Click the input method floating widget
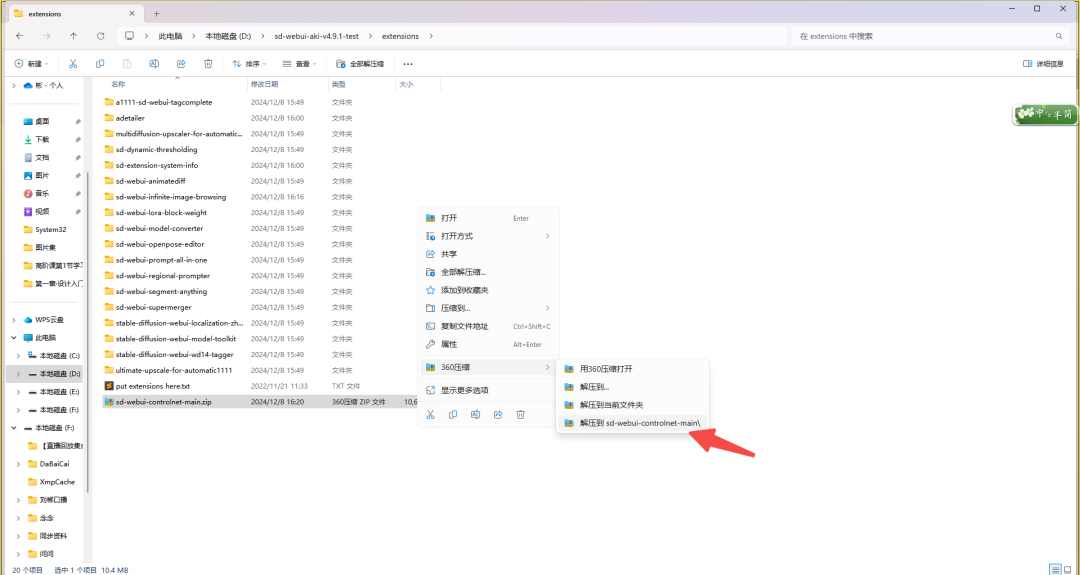The height and width of the screenshot is (575, 1080). coord(1045,114)
